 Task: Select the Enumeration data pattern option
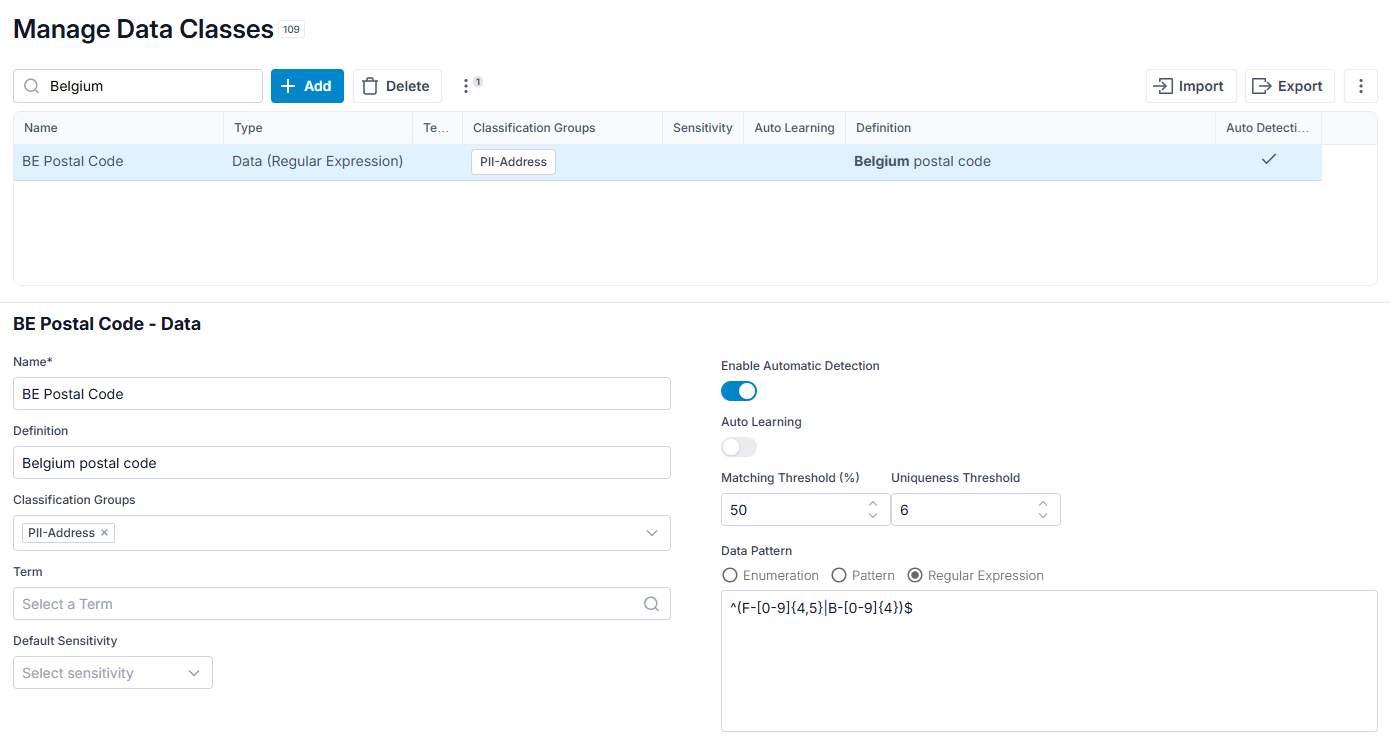[x=730, y=576]
